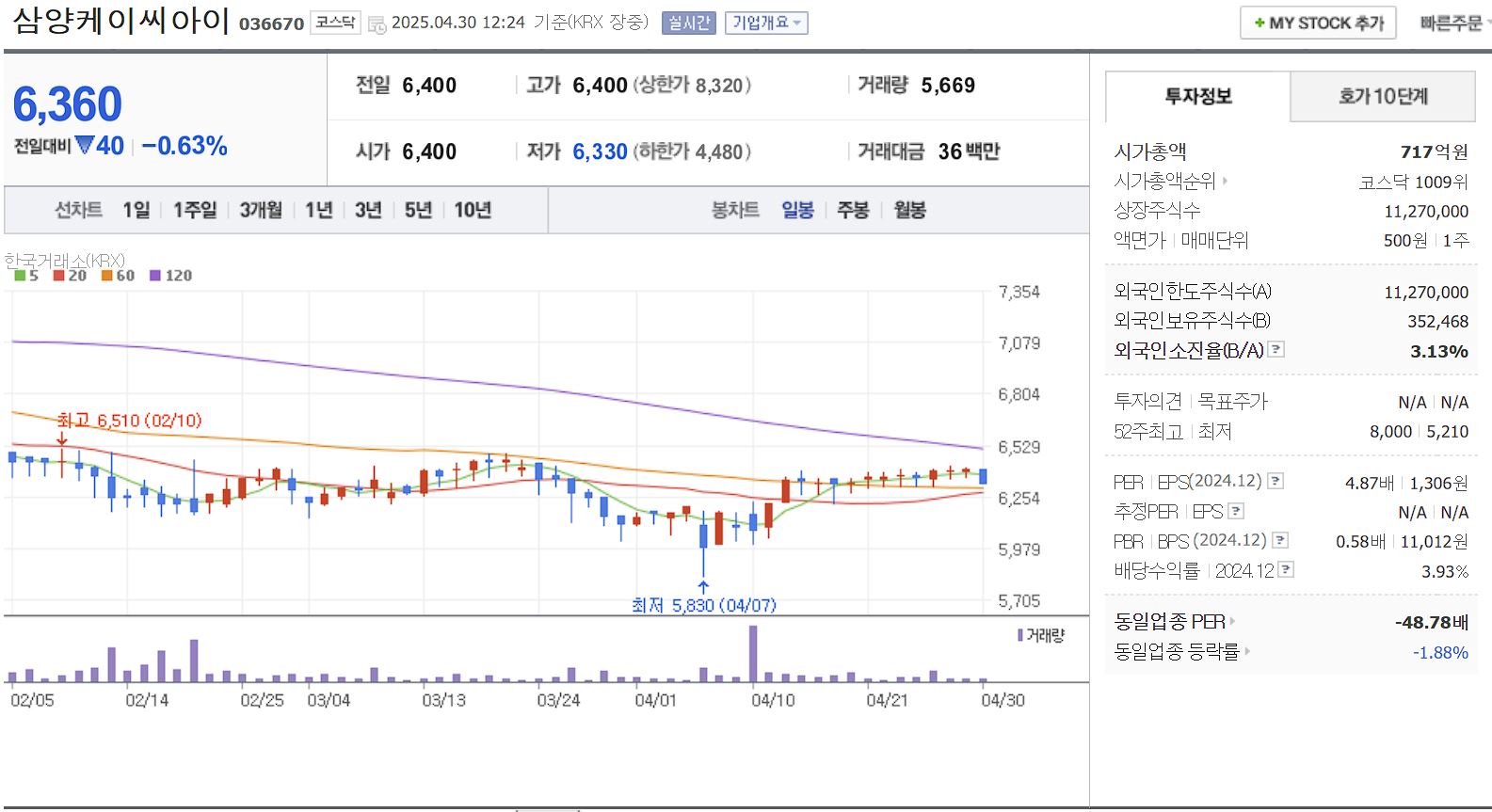
Task: Click the purple 120-day moving average swatch
Action: click(x=155, y=276)
